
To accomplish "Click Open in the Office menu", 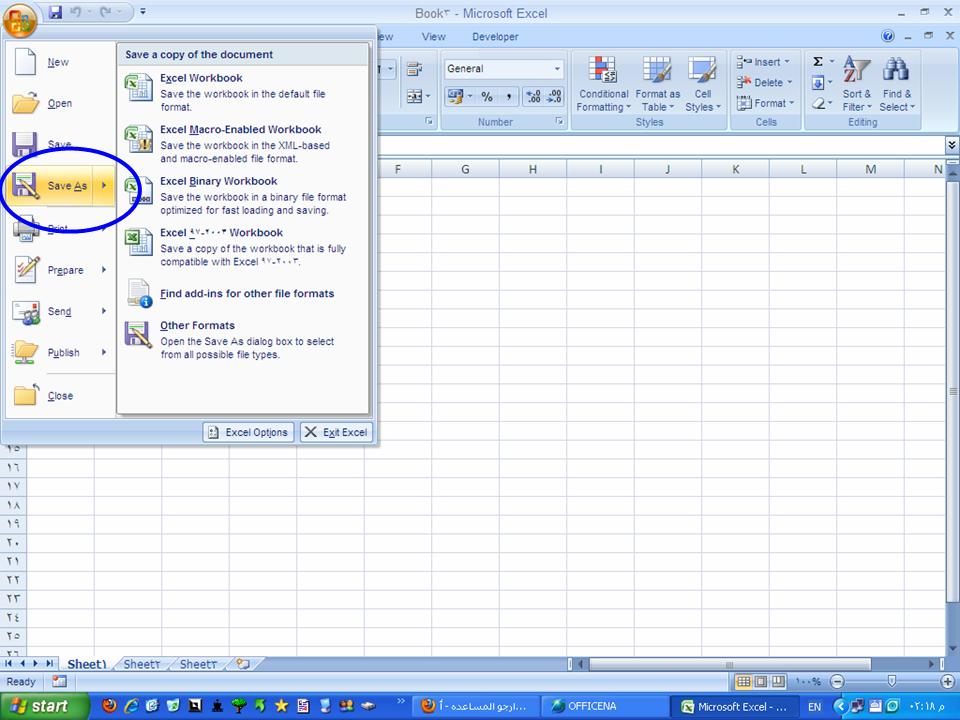I will (x=60, y=103).
